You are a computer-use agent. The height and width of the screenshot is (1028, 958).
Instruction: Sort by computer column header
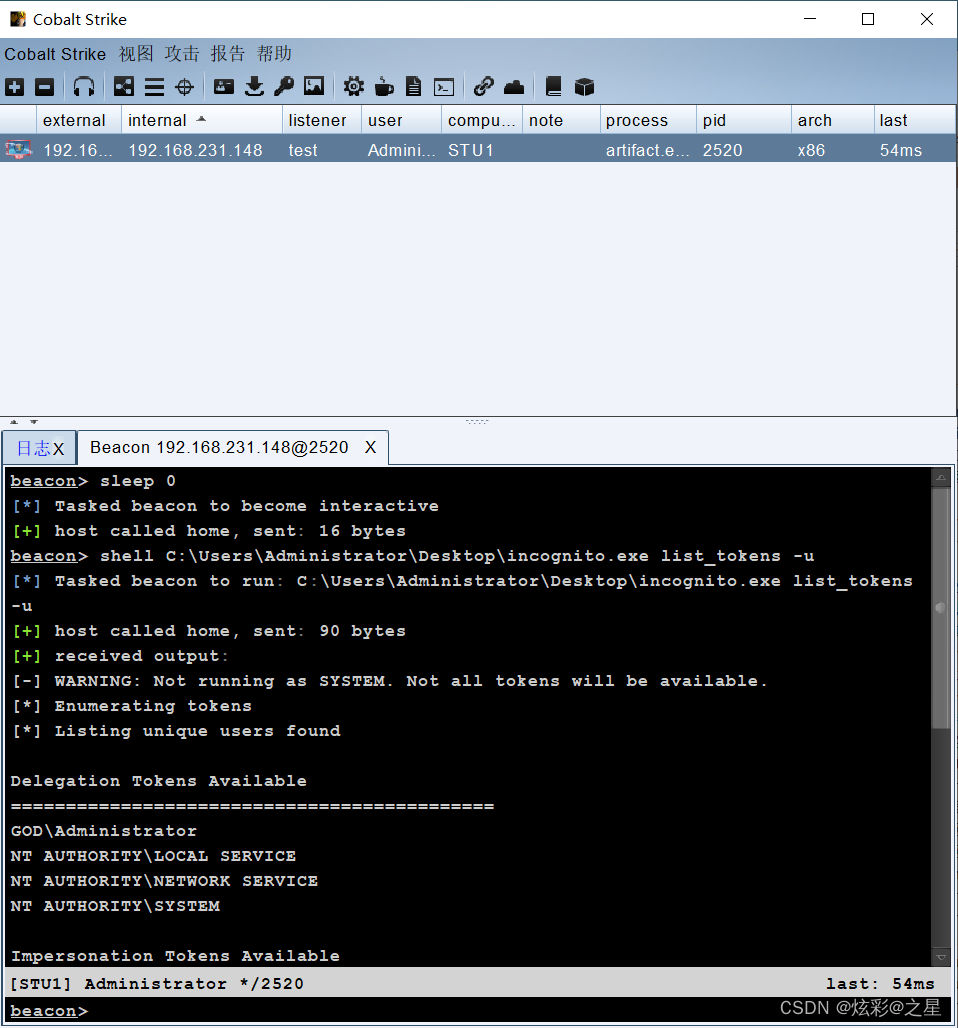481,121
